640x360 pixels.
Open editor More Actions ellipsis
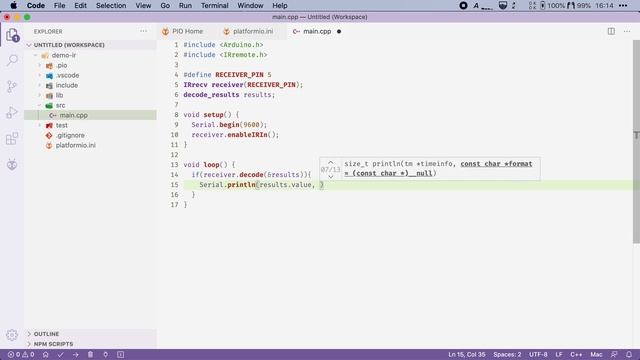pyautogui.click(x=627, y=31)
